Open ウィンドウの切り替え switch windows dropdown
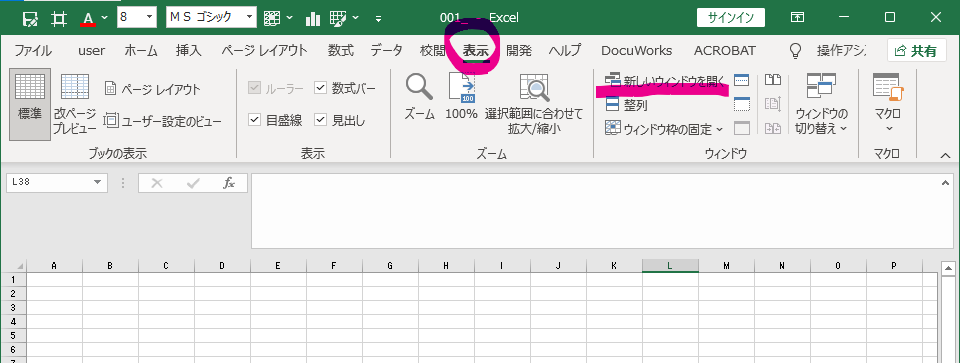 tap(822, 104)
